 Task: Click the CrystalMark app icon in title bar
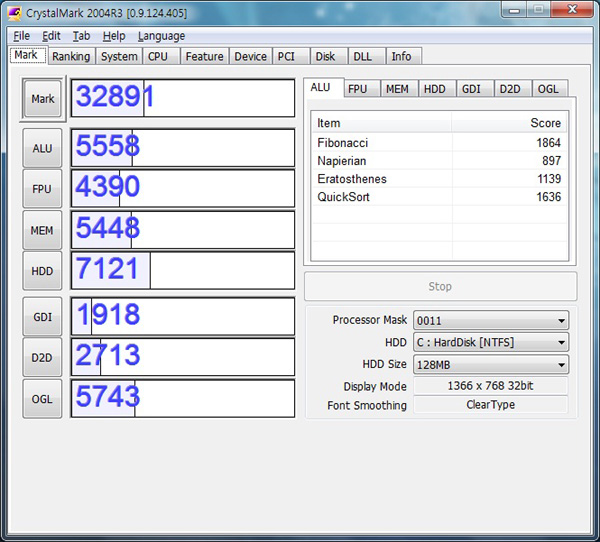tap(15, 13)
